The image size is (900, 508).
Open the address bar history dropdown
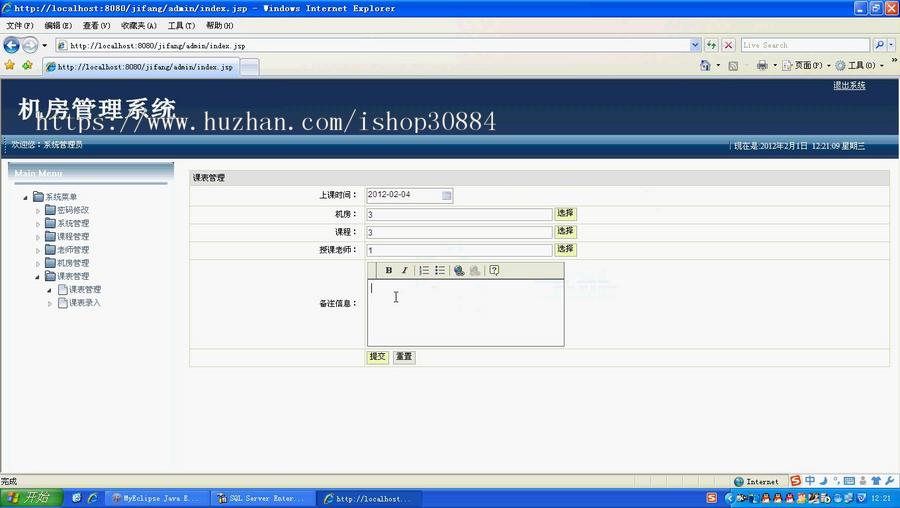(x=695, y=45)
